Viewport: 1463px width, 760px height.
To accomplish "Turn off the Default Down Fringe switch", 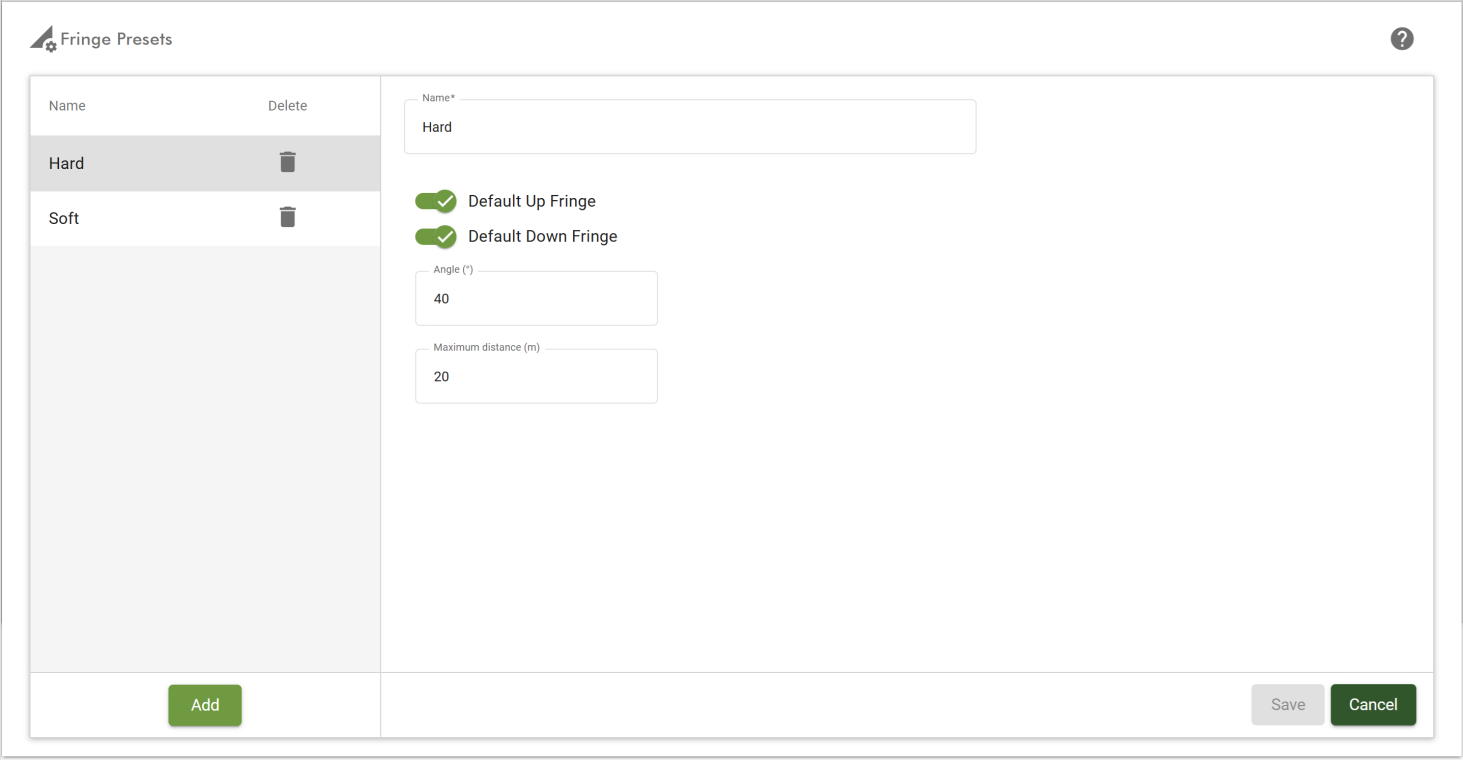I will tap(436, 236).
